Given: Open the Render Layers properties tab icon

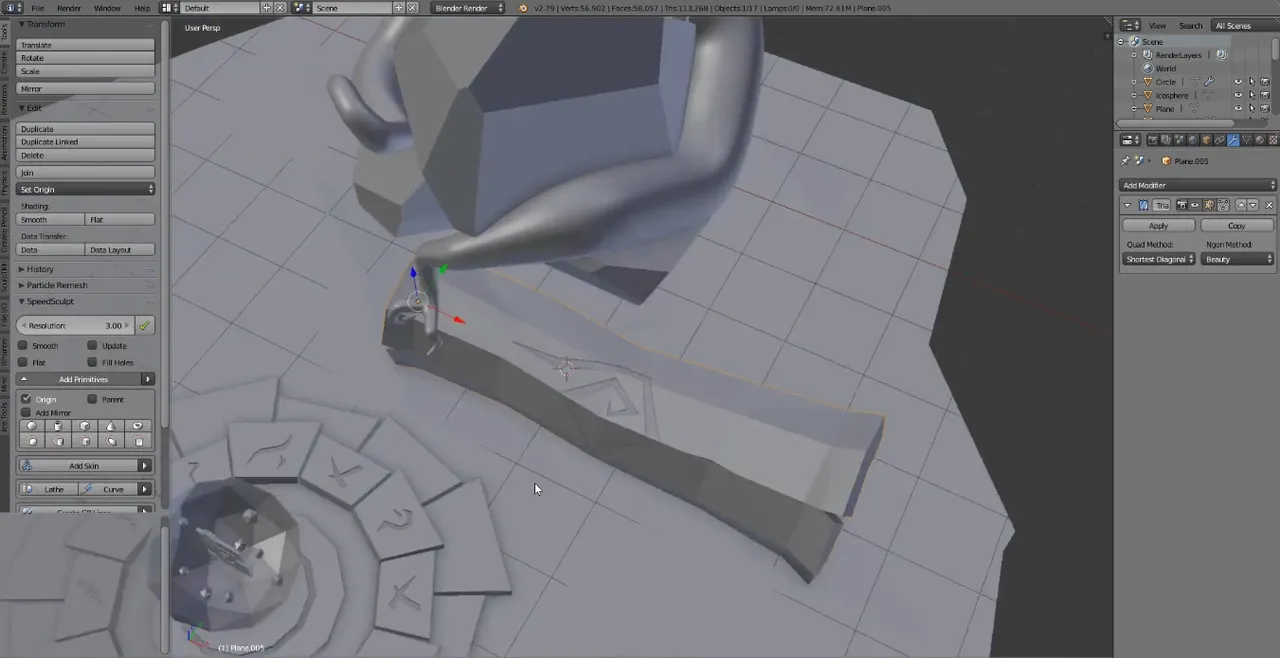Looking at the screenshot, I should (x=1166, y=140).
